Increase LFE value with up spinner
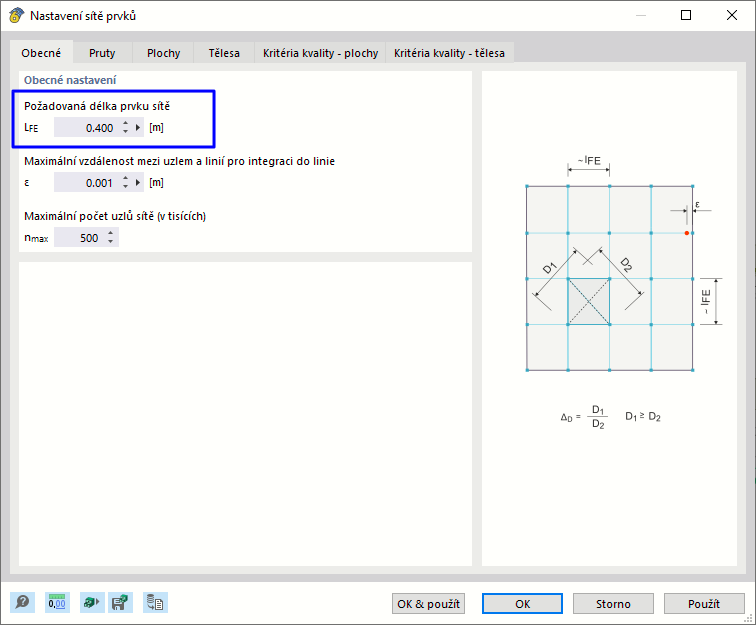Viewport: 756px width, 627px height. [125, 123]
